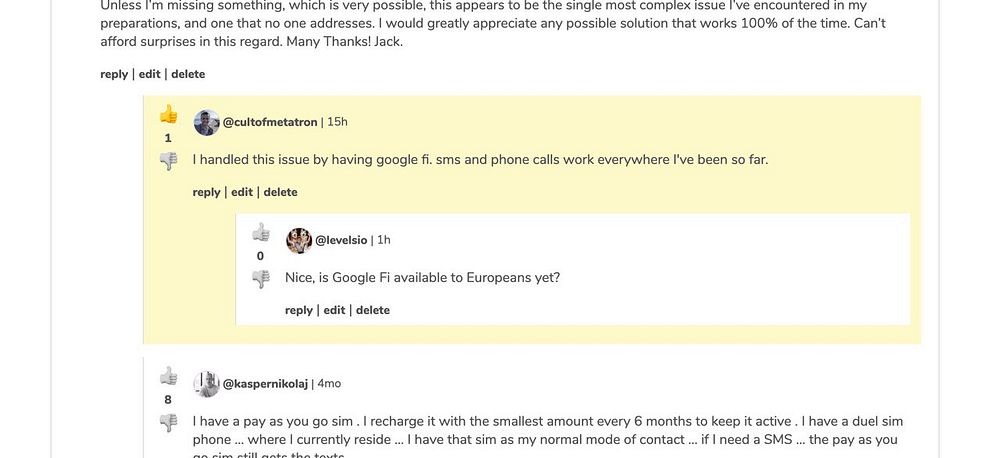Upvote the @cultofmetatron comment
The width and height of the screenshot is (1000, 458).
168,115
